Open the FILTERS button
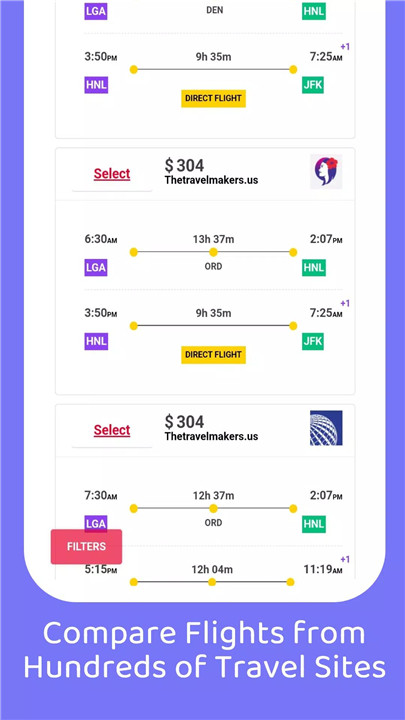Viewport: 405px width, 720px height. [86, 546]
